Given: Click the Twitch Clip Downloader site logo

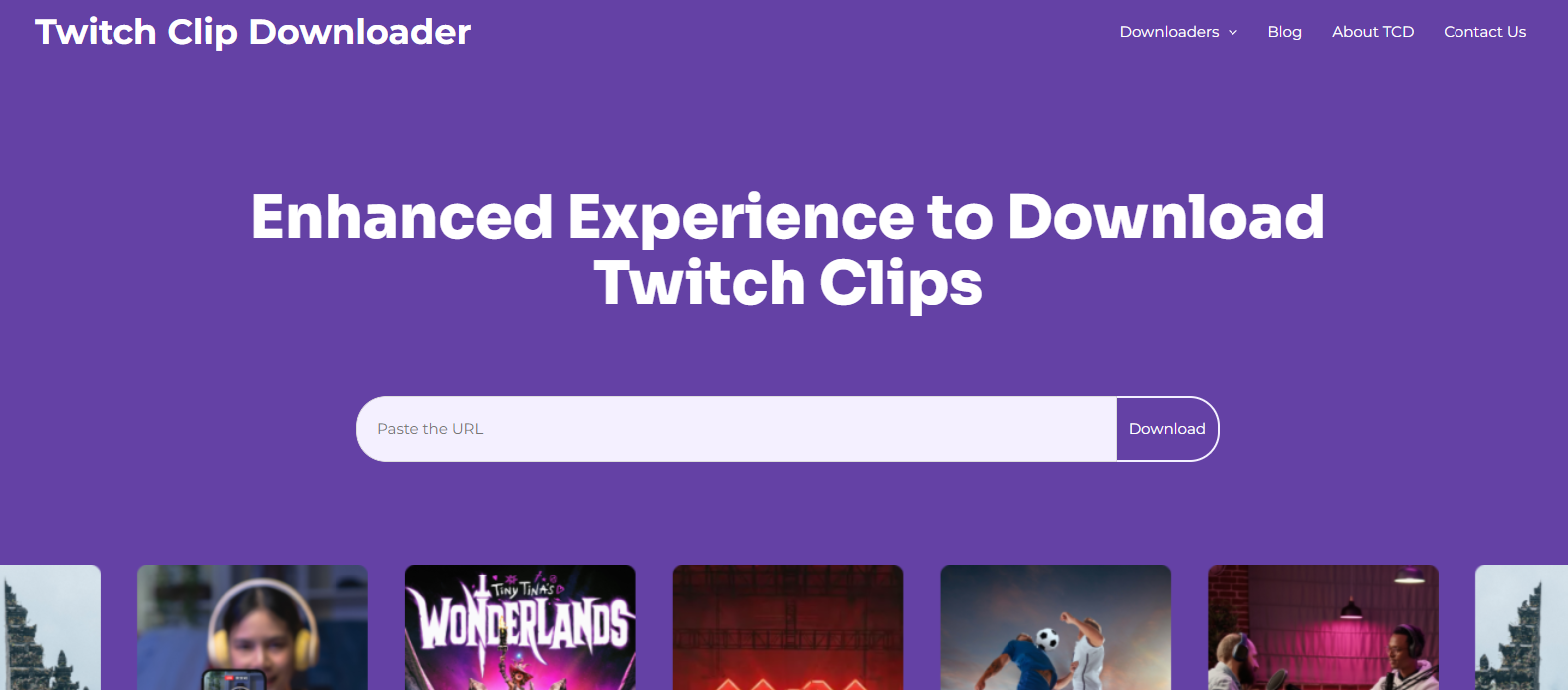Looking at the screenshot, I should click(x=253, y=32).
